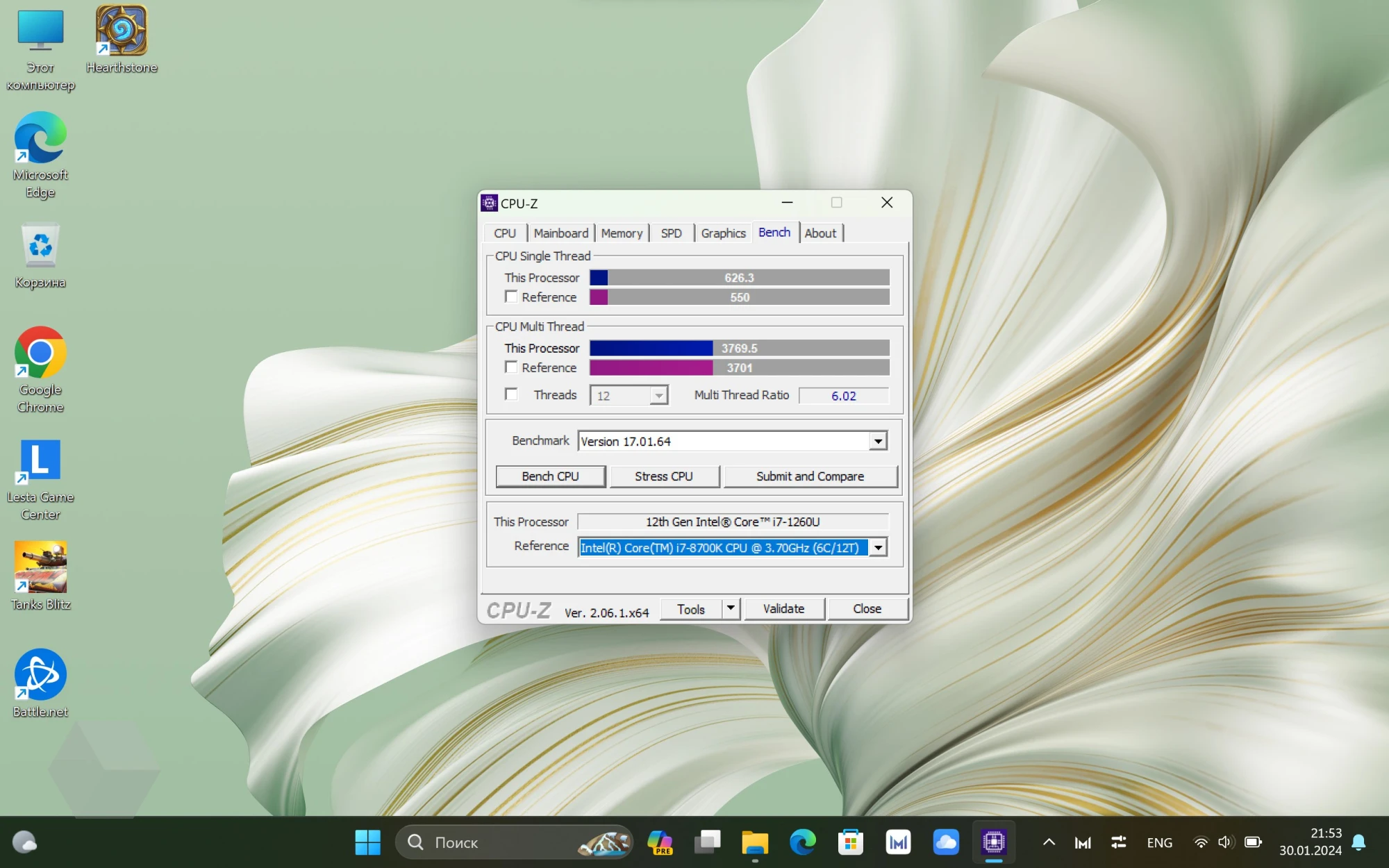Open Microsoft Store from the taskbar

coord(850,842)
